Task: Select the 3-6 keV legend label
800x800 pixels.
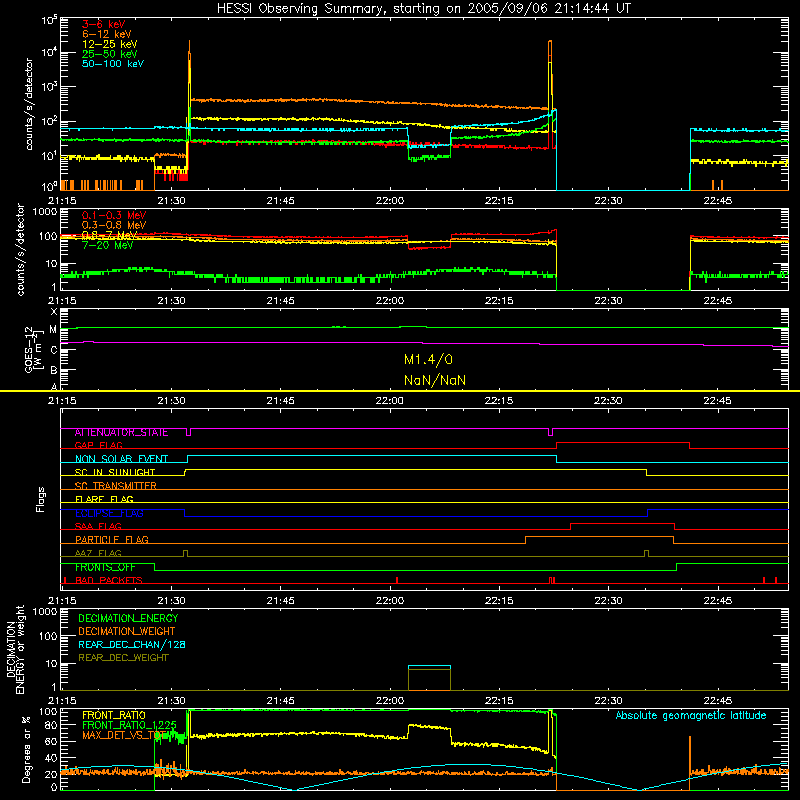Action: (103, 24)
